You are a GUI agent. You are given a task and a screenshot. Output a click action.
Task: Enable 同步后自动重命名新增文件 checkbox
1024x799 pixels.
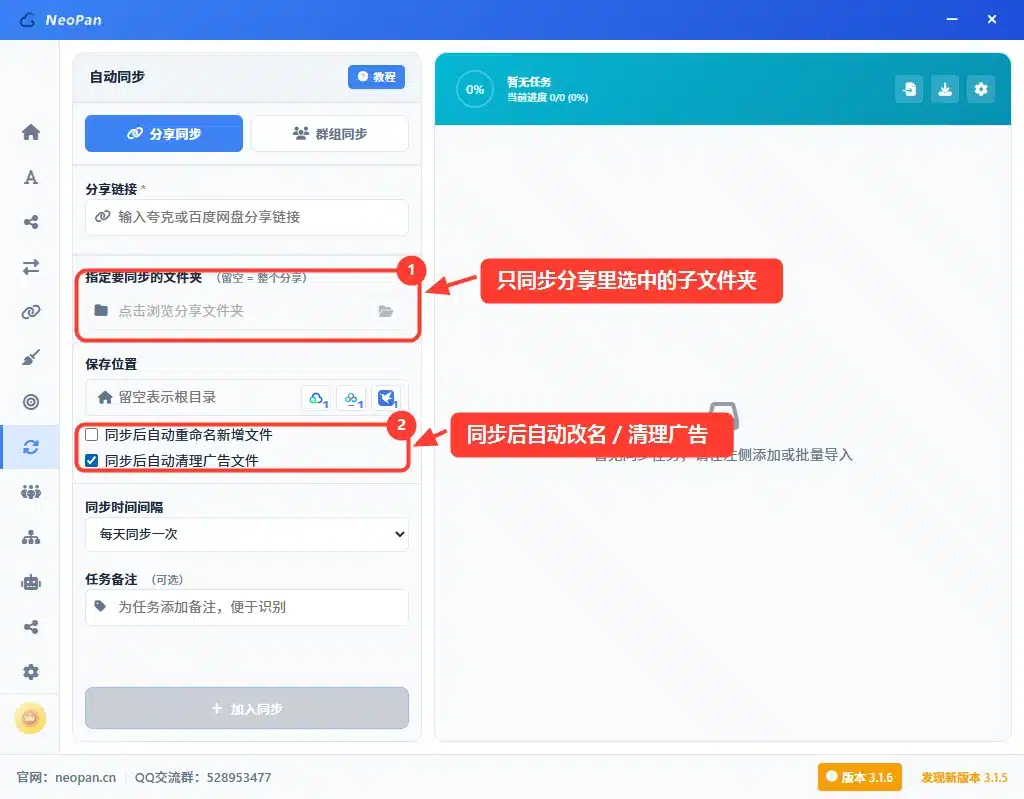pyautogui.click(x=92, y=434)
